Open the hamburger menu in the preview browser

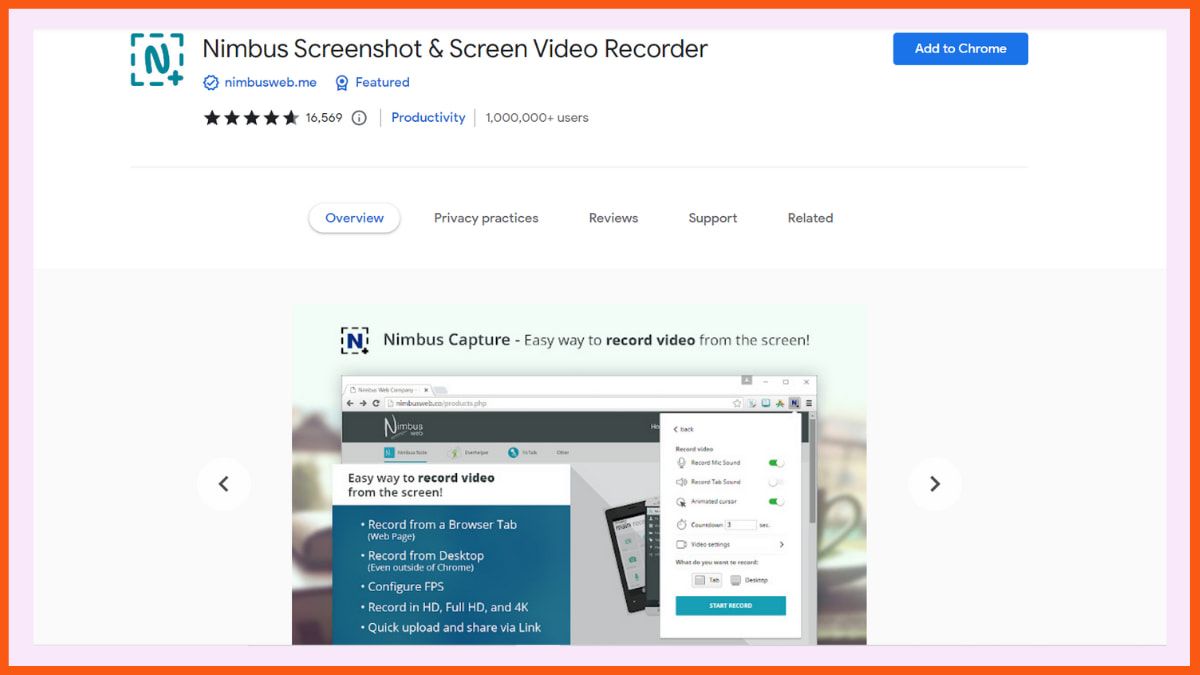808,403
